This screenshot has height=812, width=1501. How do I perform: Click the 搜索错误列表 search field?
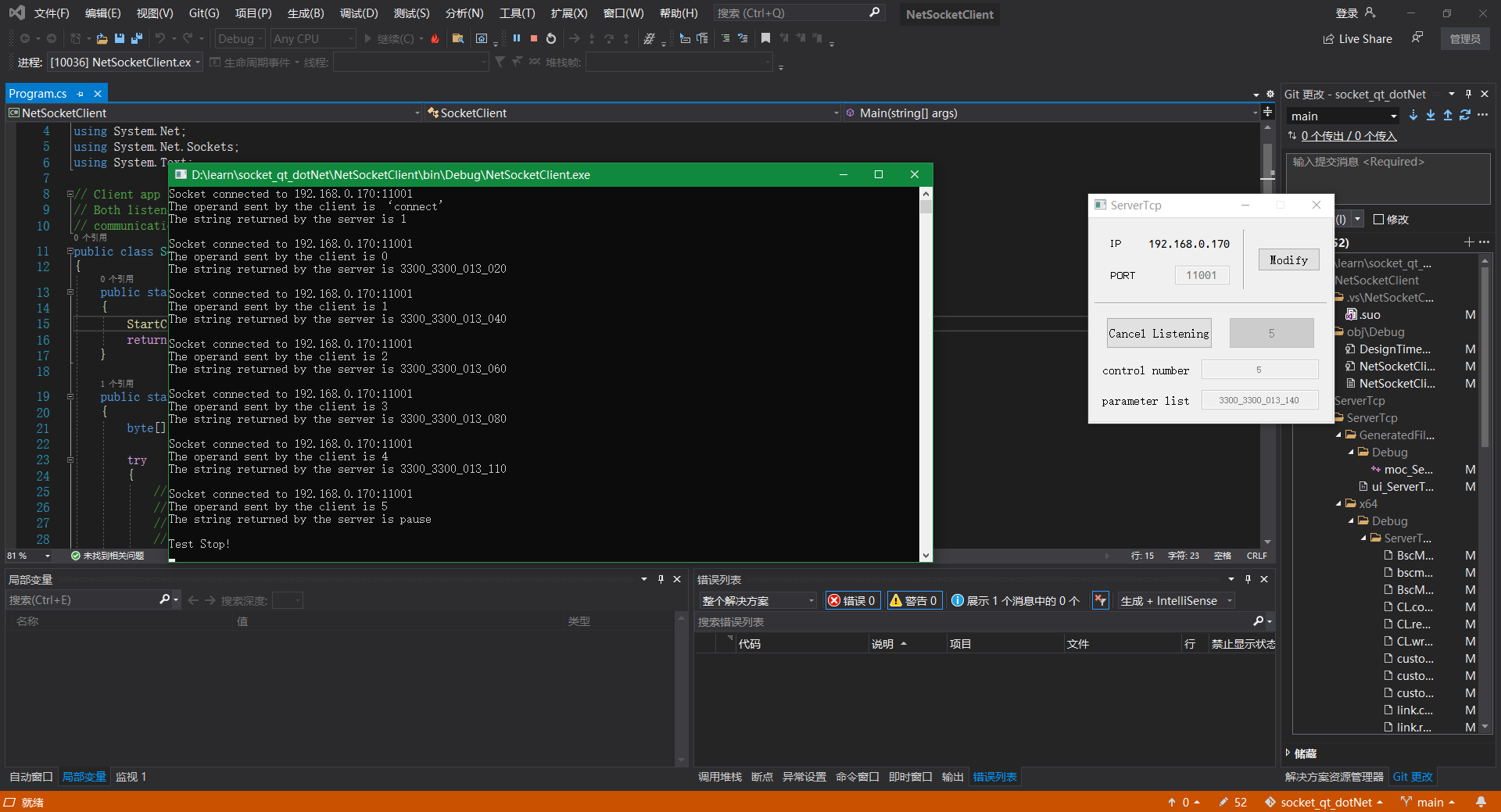[x=973, y=621]
